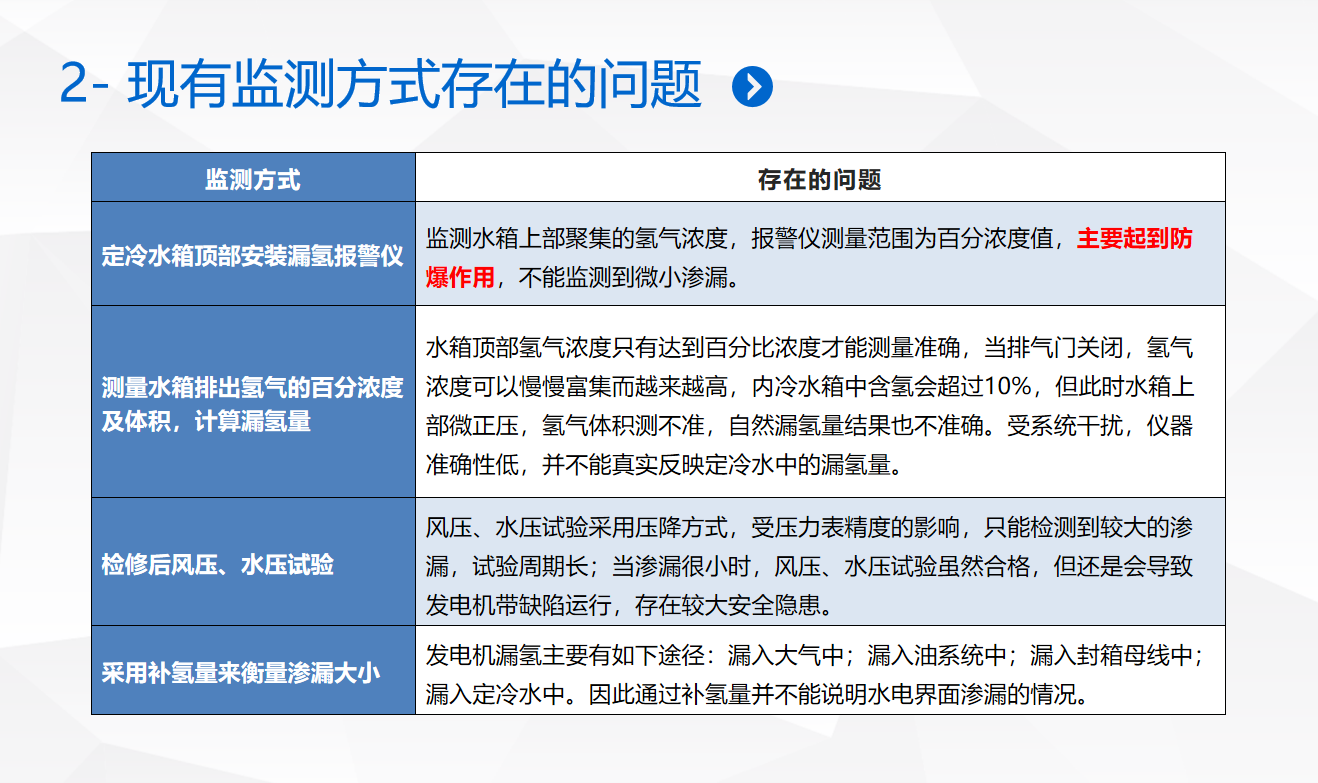
Task: Click the 监测方式 table header cell
Action: click(253, 179)
